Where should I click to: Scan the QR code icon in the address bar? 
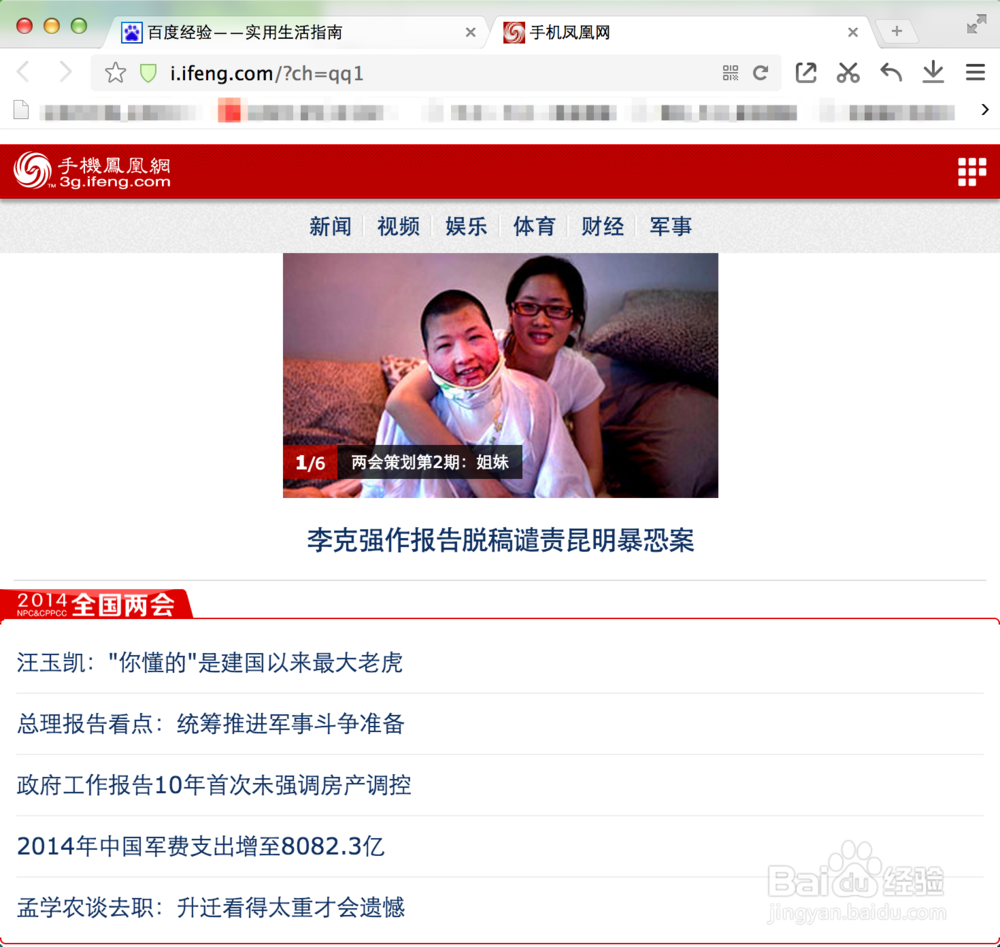coord(730,72)
